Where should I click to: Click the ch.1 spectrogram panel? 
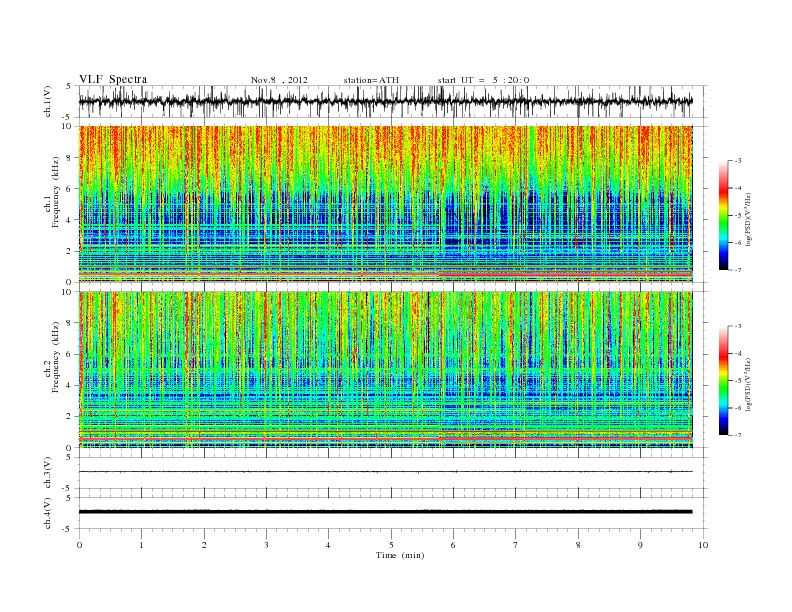[x=385, y=204]
